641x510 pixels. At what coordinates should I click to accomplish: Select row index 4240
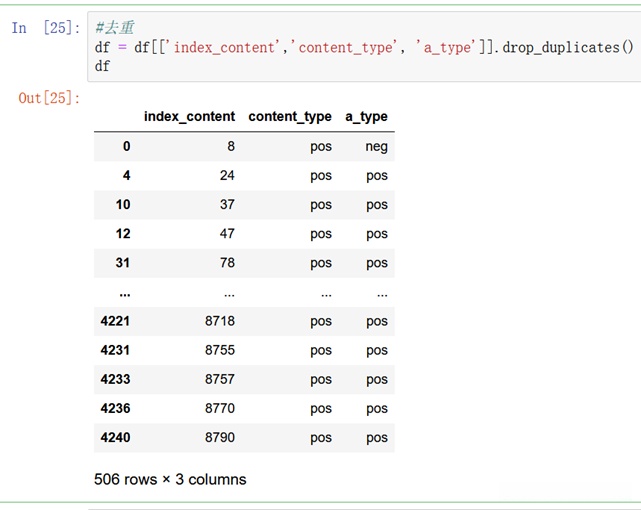click(115, 437)
